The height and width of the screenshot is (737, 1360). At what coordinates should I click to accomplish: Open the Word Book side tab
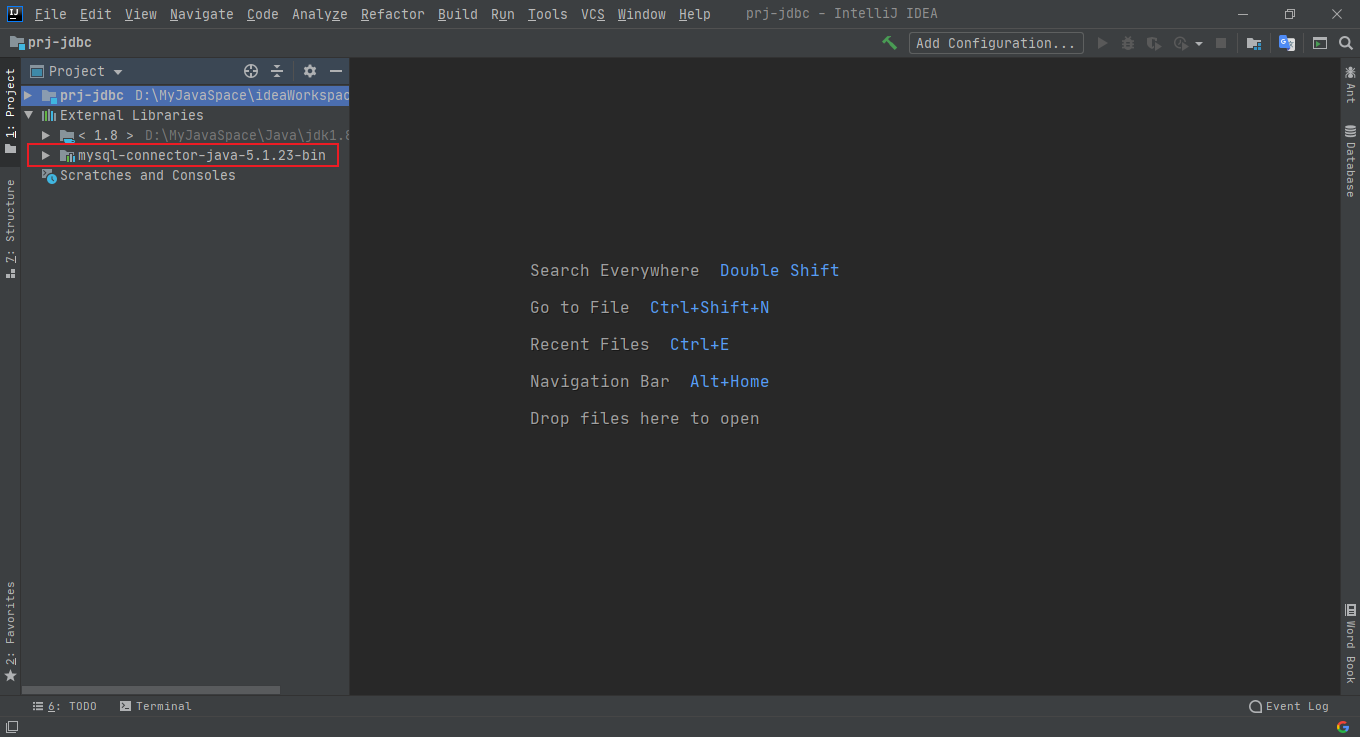pos(1350,644)
